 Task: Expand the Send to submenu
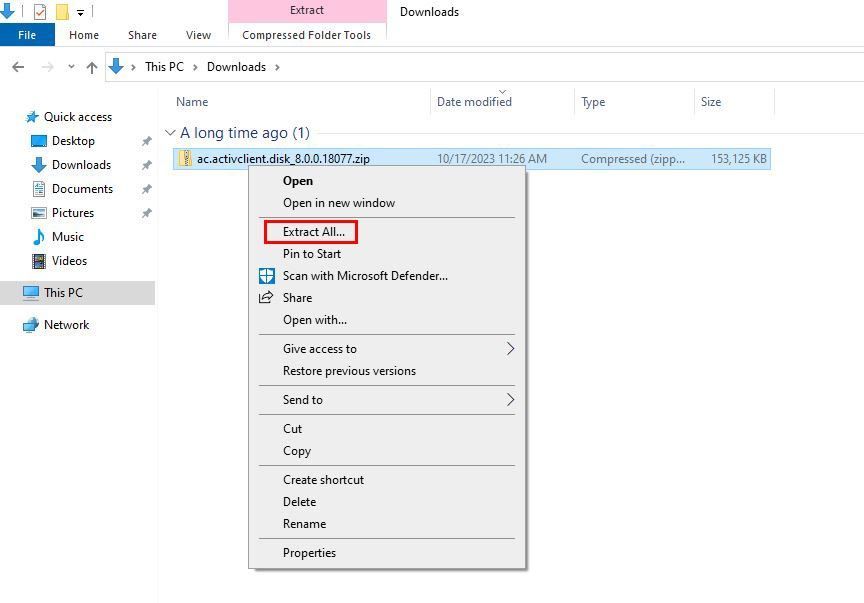tap(387, 400)
